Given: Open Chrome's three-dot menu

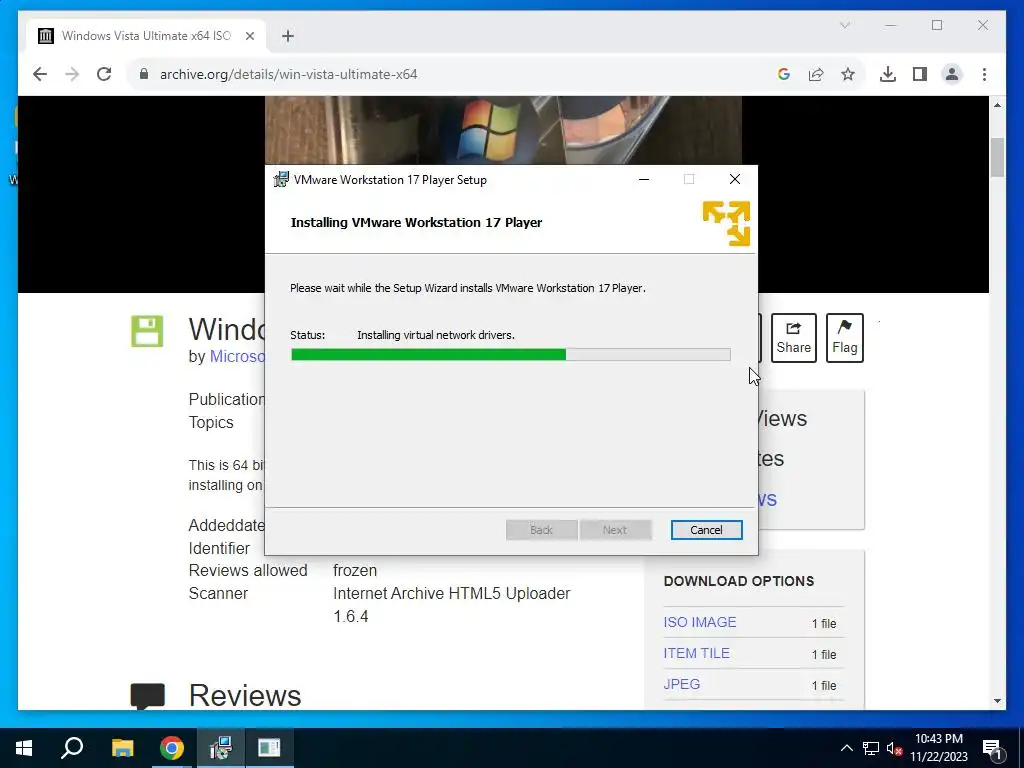Looking at the screenshot, I should click(x=984, y=74).
